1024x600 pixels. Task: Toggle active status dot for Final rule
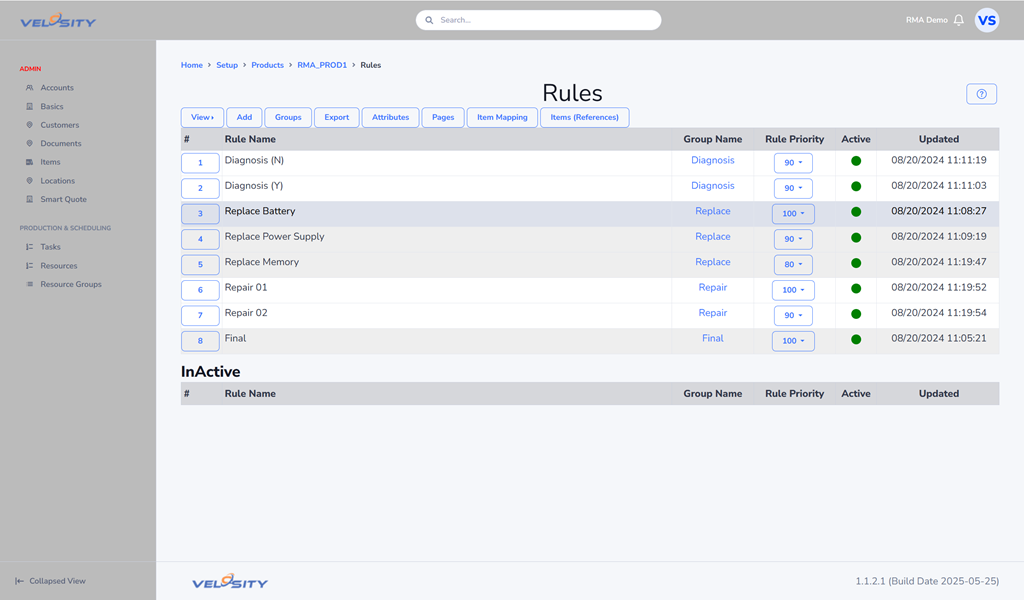click(856, 339)
